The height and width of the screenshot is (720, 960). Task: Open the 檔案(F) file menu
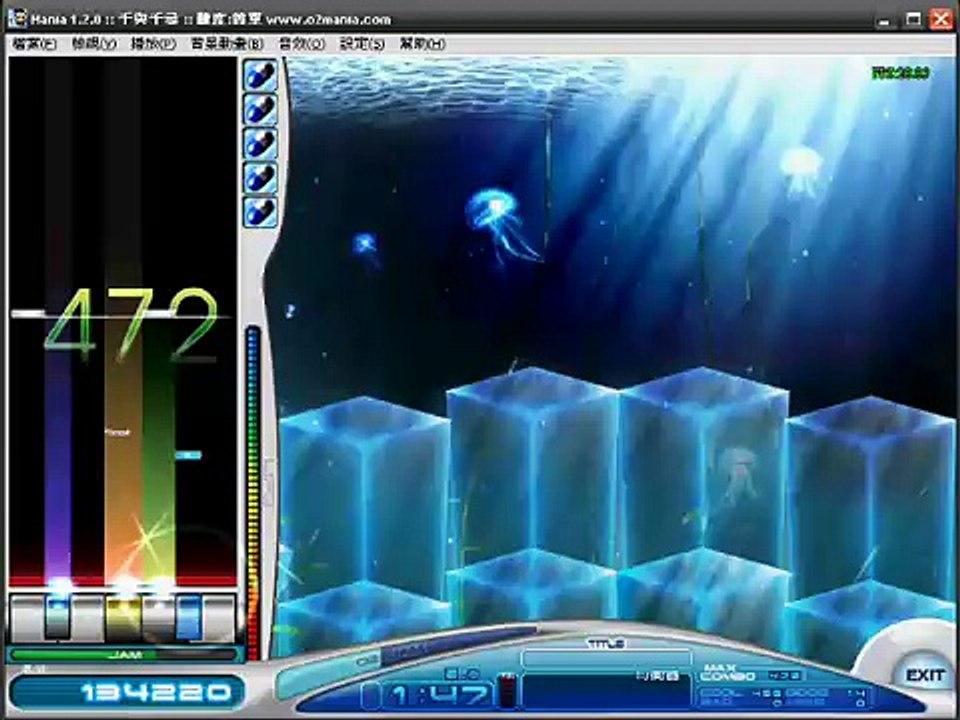click(x=34, y=44)
